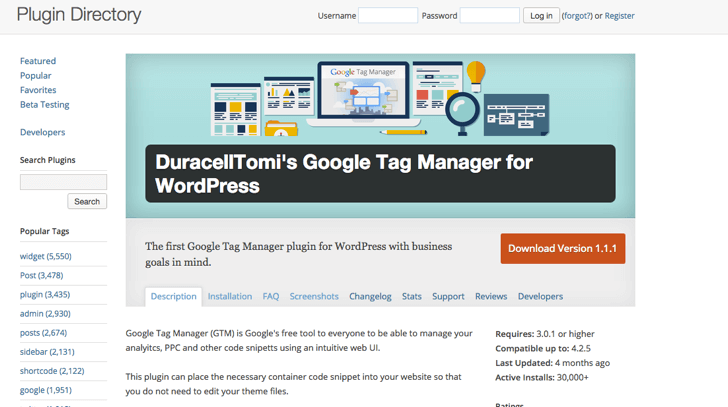Click the dark flowchart panel in banner

coord(516,115)
